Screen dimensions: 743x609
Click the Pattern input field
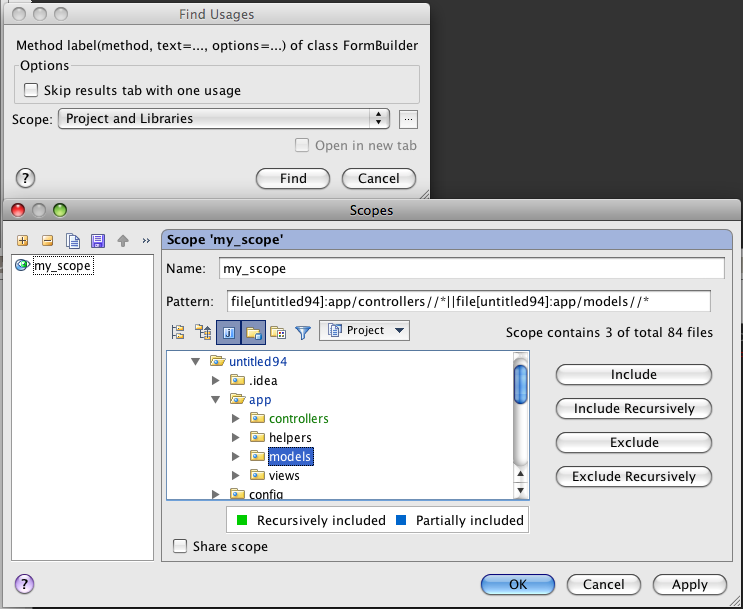click(469, 301)
